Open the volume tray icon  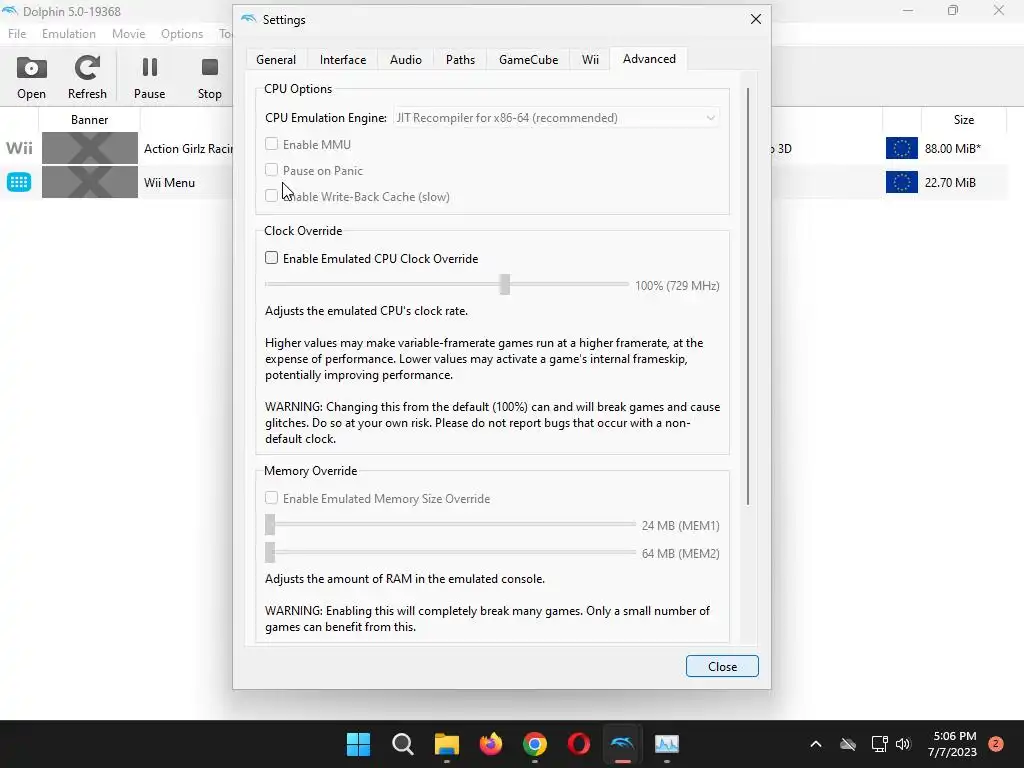(x=903, y=744)
